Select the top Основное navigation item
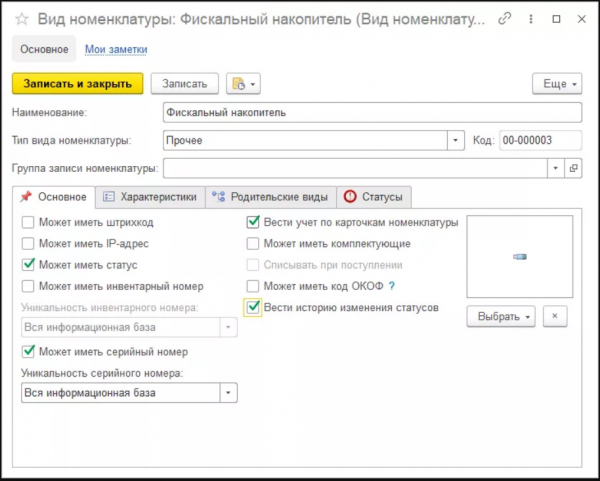Viewport: 600px width, 481px height. pos(44,49)
